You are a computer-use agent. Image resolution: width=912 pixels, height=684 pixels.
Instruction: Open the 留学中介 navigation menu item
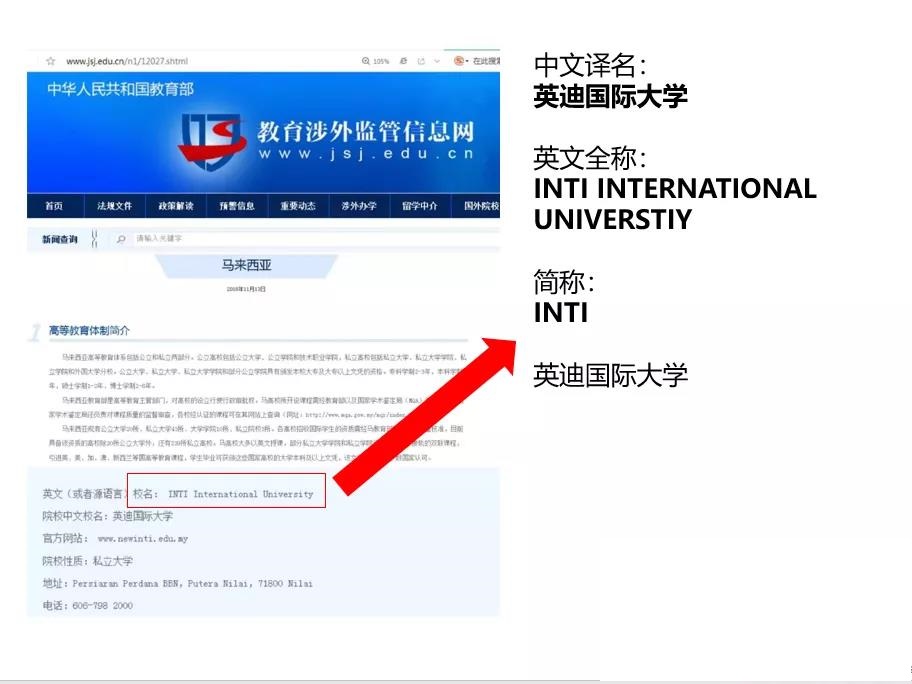(420, 206)
